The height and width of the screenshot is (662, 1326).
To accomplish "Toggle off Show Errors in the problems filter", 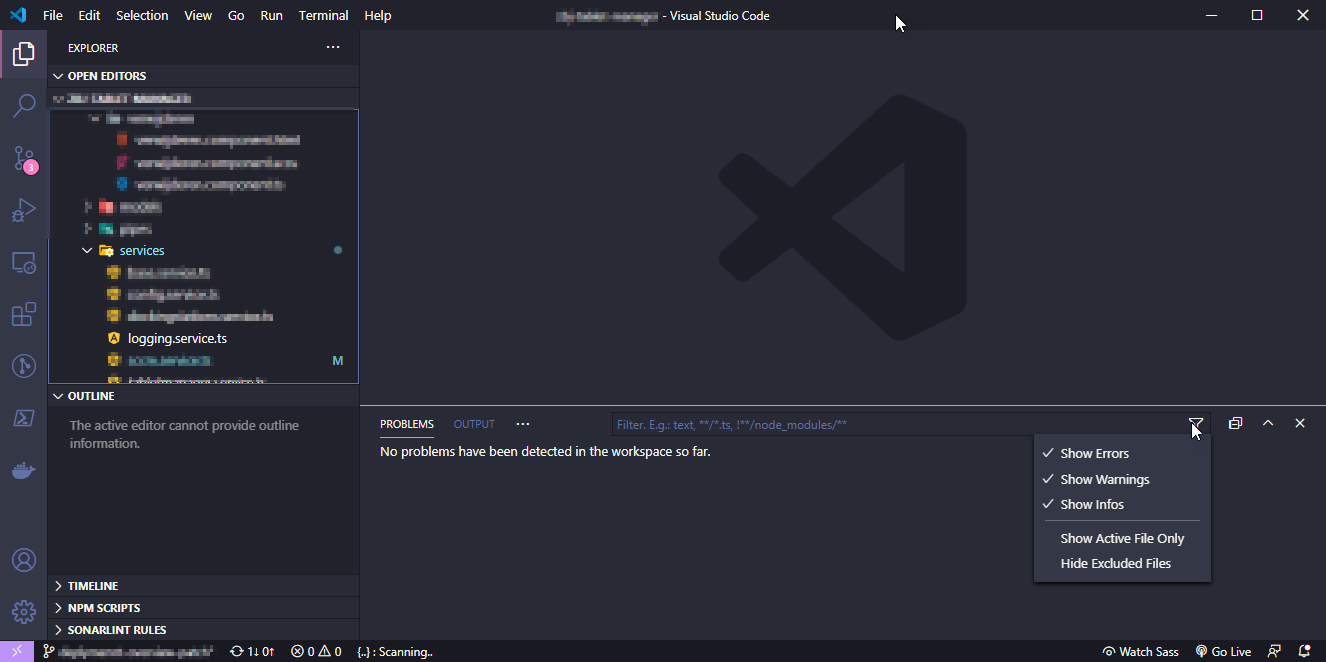I will [1093, 453].
